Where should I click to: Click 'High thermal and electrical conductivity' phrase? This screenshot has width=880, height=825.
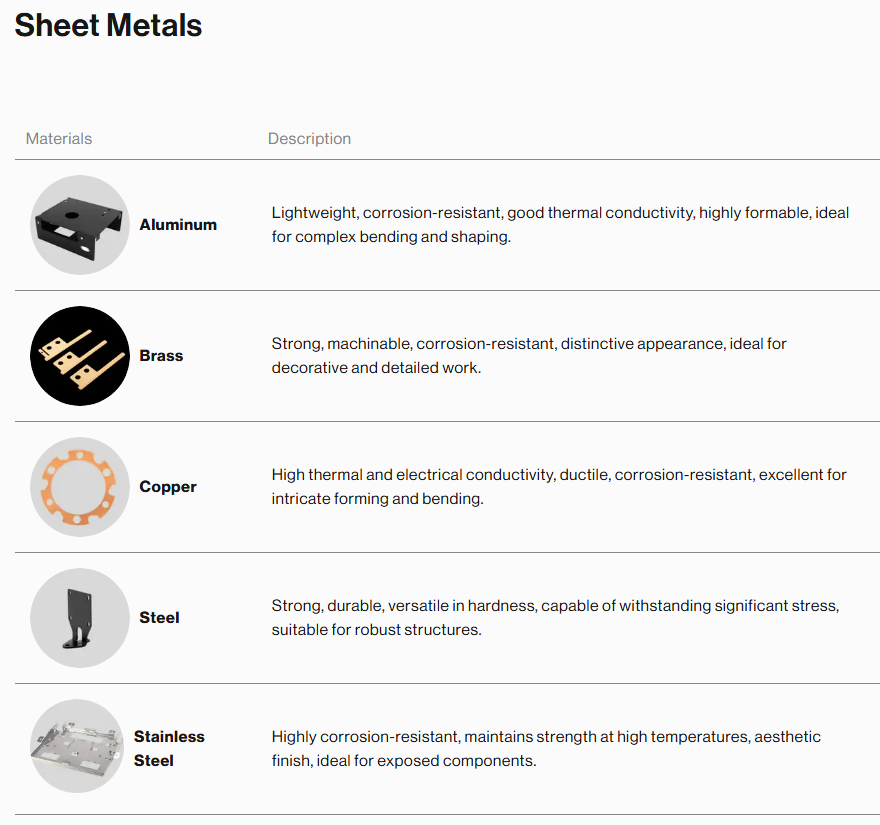click(x=411, y=475)
